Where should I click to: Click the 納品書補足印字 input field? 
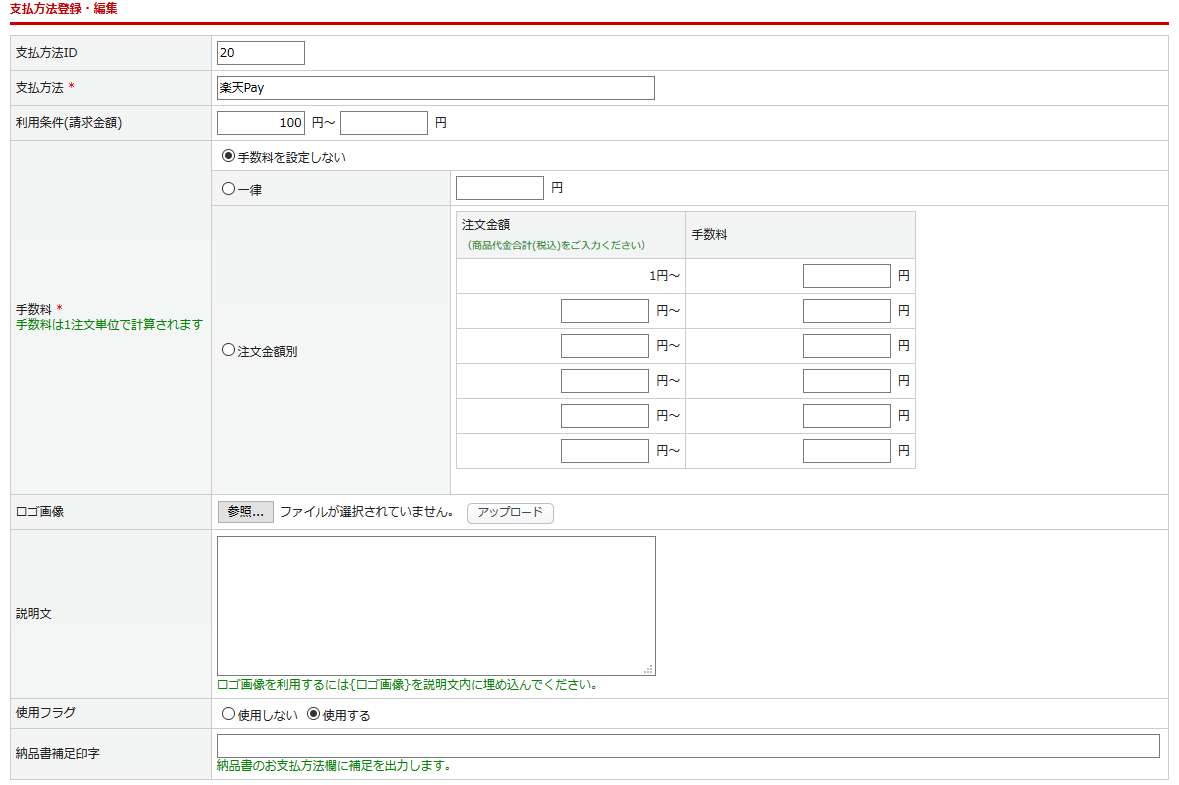tap(688, 746)
